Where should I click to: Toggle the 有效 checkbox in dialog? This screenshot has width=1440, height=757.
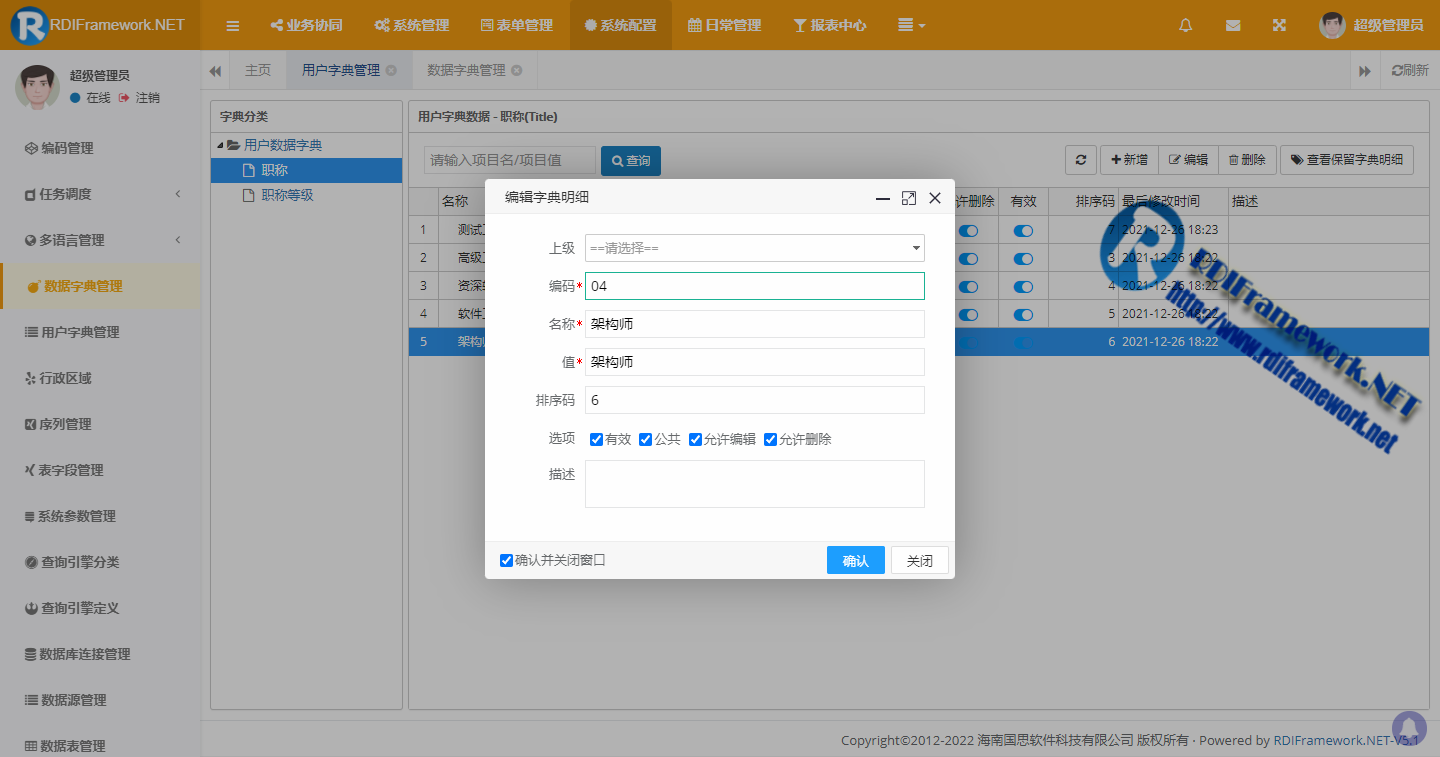[596, 439]
